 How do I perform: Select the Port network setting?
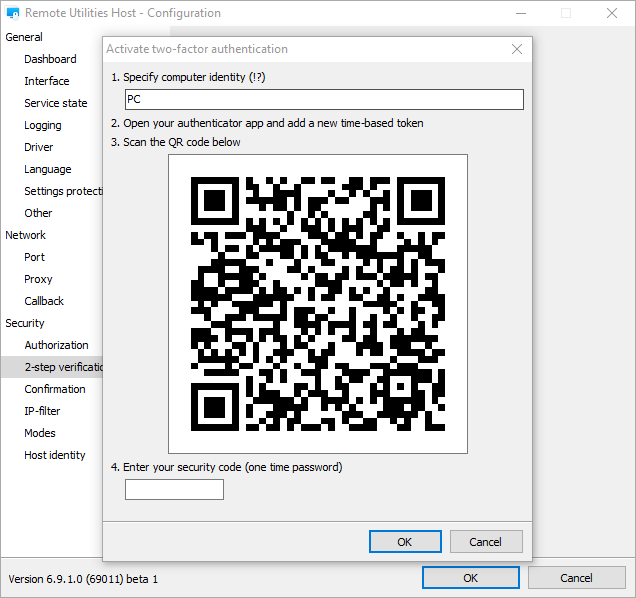34,257
